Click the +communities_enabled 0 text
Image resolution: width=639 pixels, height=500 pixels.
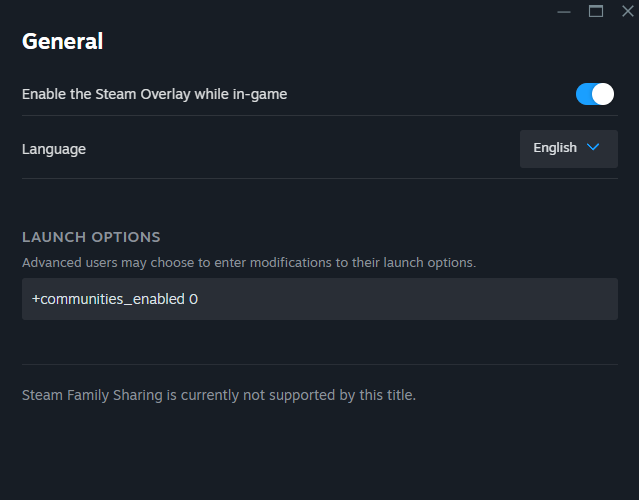(114, 299)
